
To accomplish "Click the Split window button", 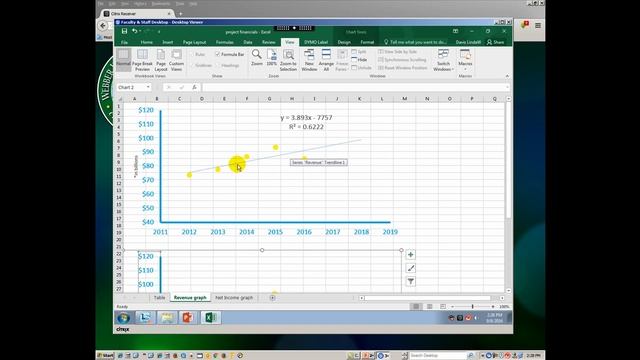I will 359,52.
